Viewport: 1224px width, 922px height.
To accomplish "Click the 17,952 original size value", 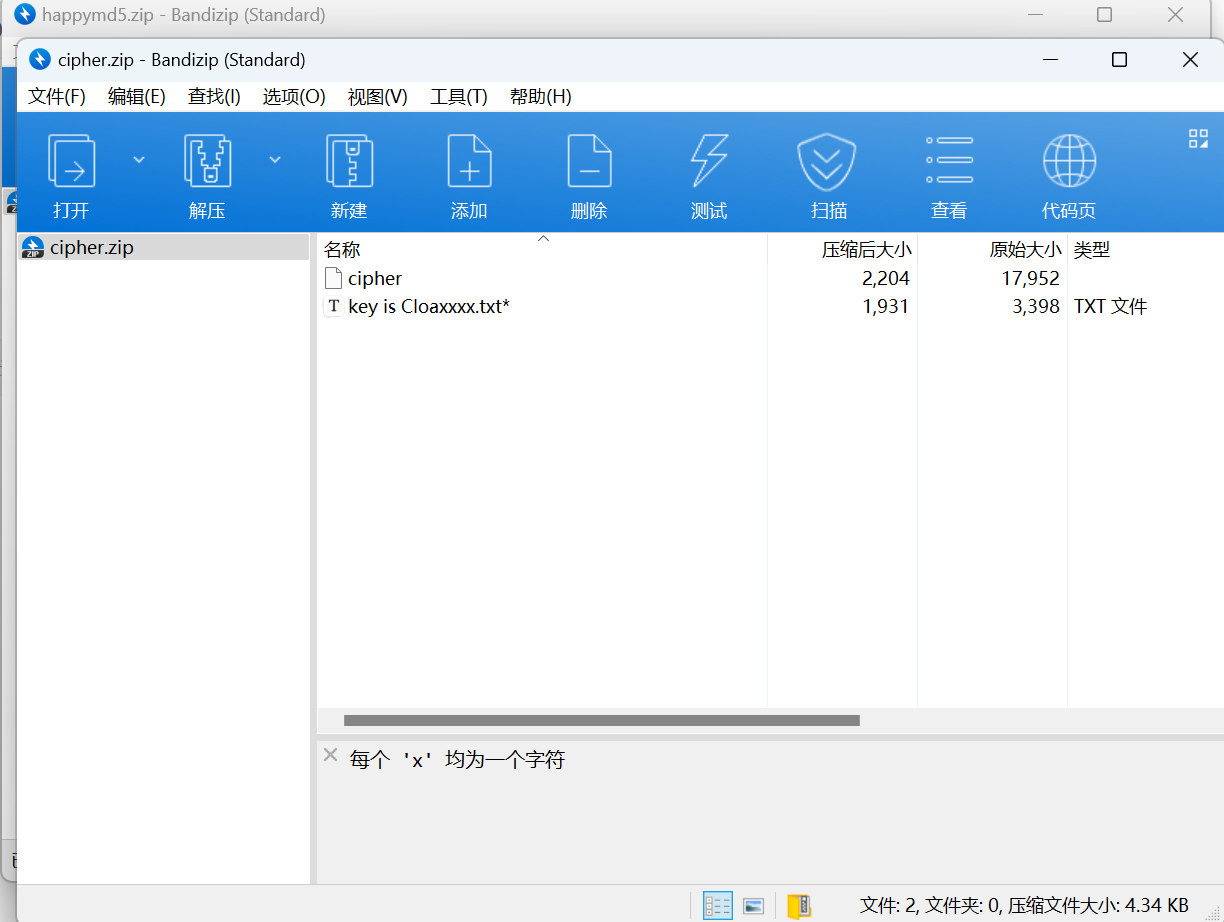I will tap(1030, 278).
